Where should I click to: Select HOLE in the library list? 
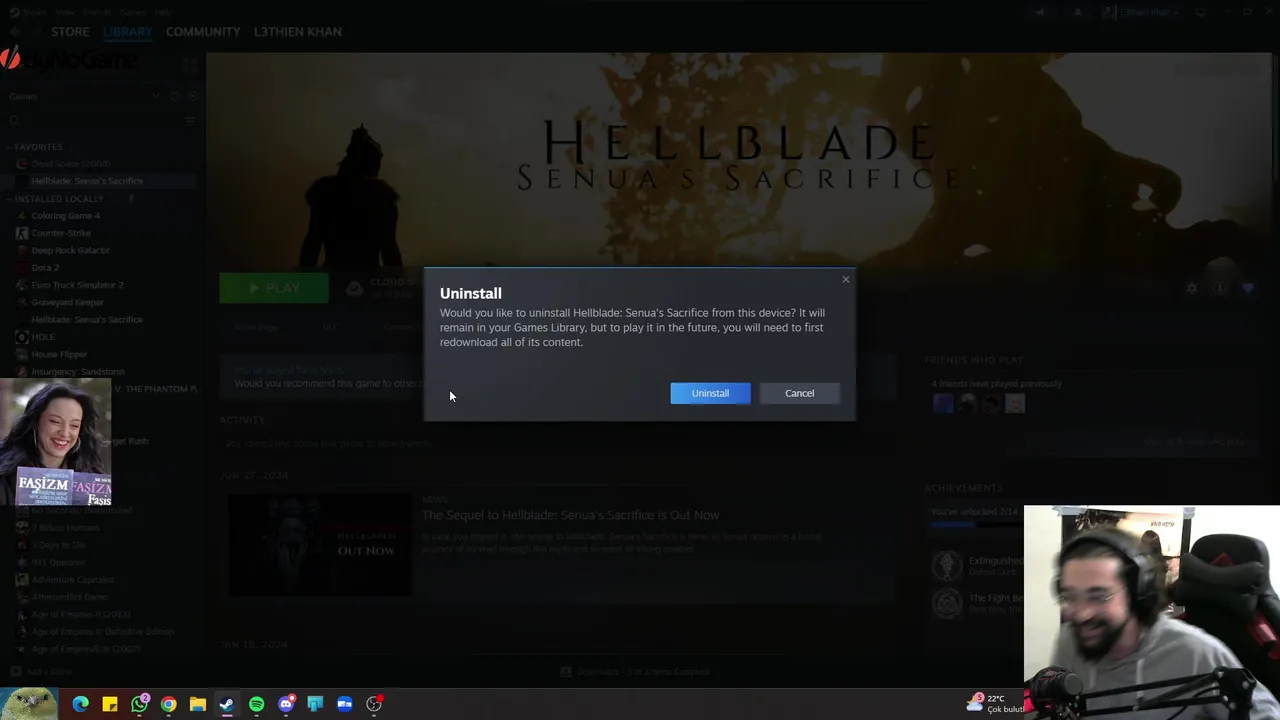tap(43, 337)
